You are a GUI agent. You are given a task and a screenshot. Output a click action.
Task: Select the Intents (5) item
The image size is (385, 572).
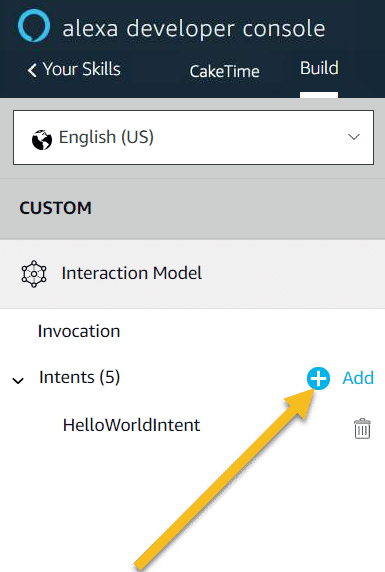pos(80,378)
